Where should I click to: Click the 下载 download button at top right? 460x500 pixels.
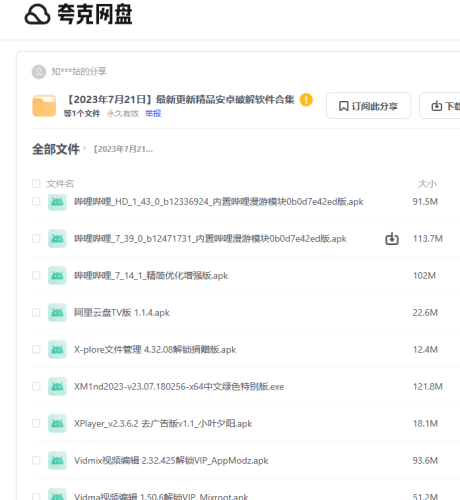(440, 106)
